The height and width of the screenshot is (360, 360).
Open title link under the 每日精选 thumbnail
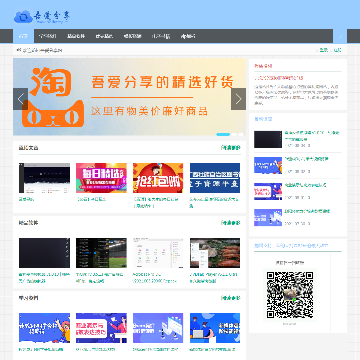point(91,199)
